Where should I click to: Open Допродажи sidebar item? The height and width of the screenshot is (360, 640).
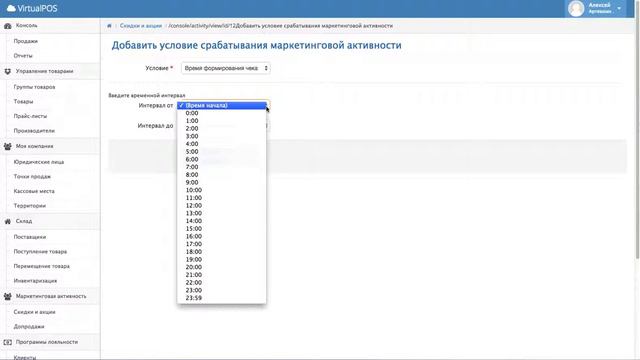(29, 327)
